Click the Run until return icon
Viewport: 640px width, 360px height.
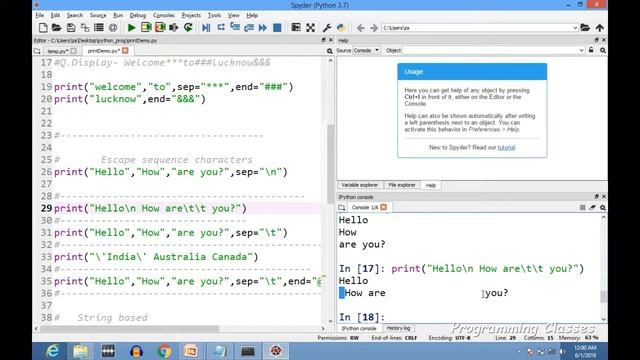pos(249,28)
